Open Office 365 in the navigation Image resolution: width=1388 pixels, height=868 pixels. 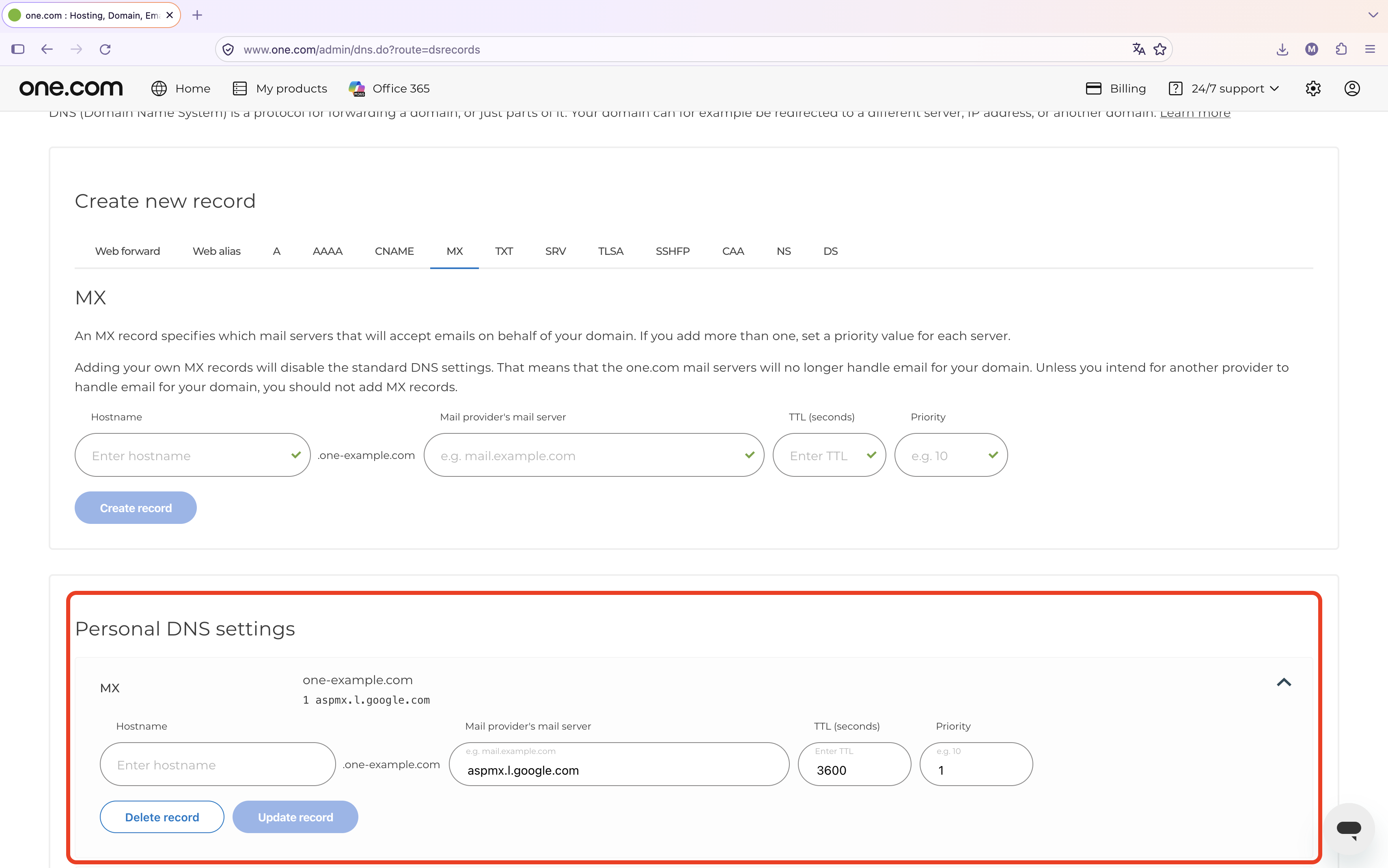tap(389, 88)
